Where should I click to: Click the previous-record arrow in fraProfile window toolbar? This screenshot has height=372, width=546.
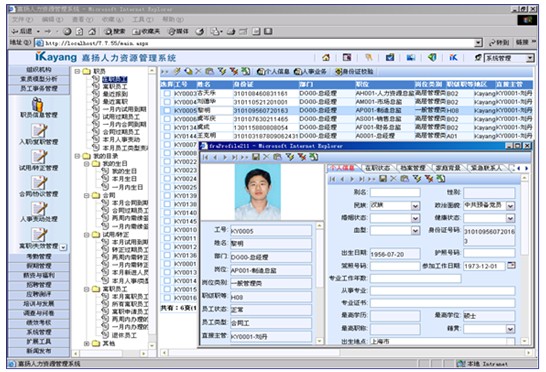pos(215,157)
